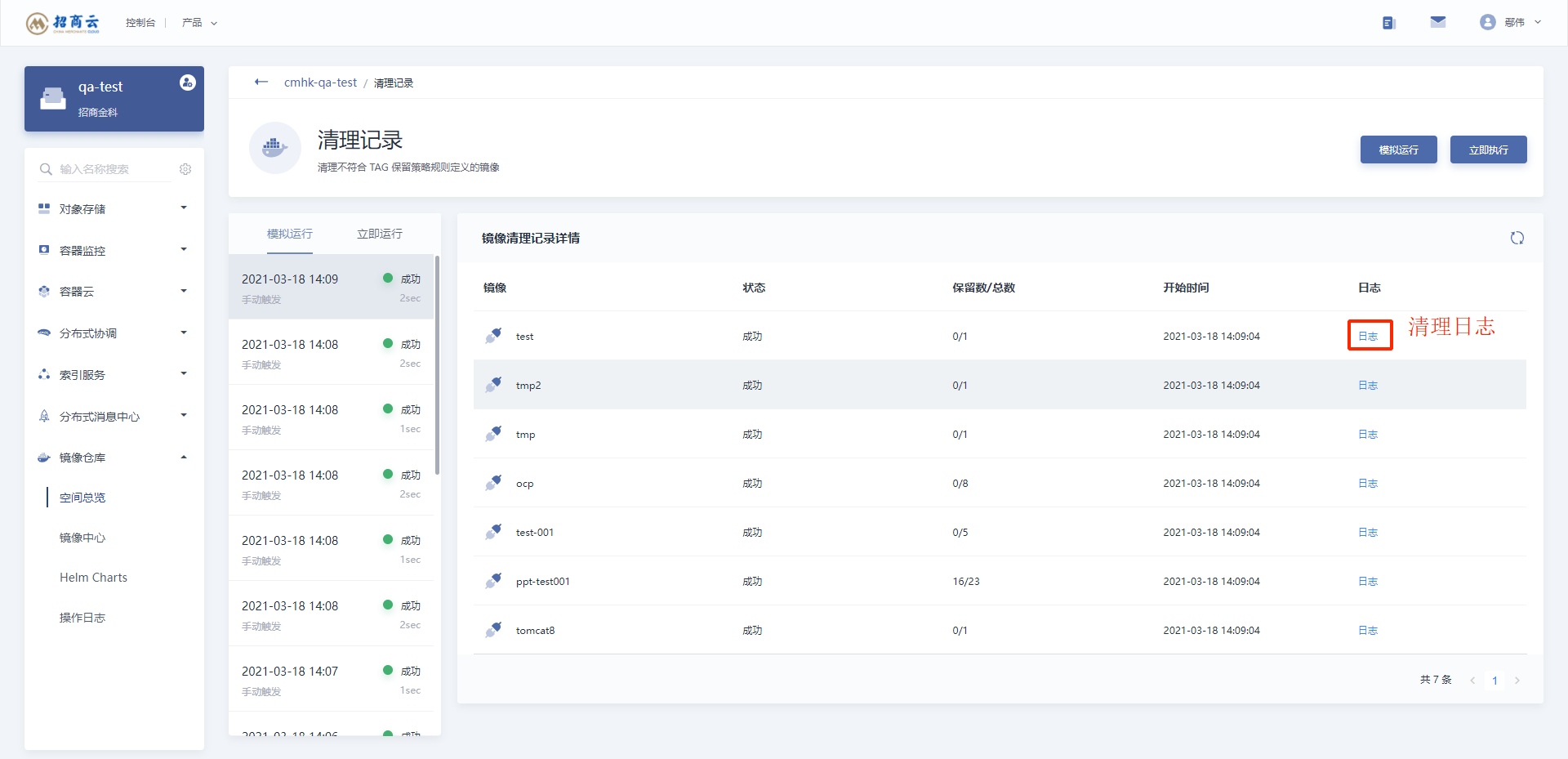The height and width of the screenshot is (759, 1568).
Task: Open the 日志 link for tmp row
Action: 1368,434
